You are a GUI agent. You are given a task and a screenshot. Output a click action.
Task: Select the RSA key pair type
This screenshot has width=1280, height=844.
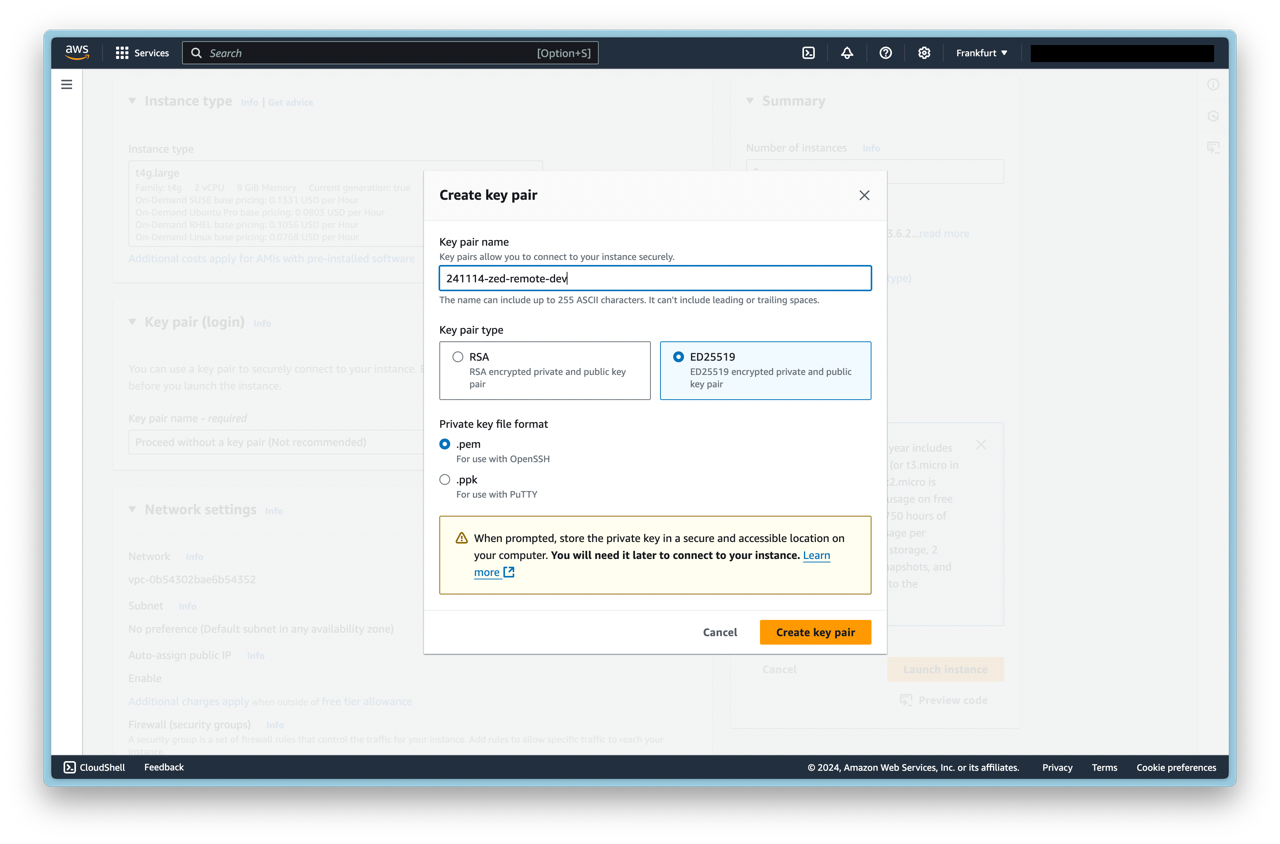pyautogui.click(x=458, y=356)
